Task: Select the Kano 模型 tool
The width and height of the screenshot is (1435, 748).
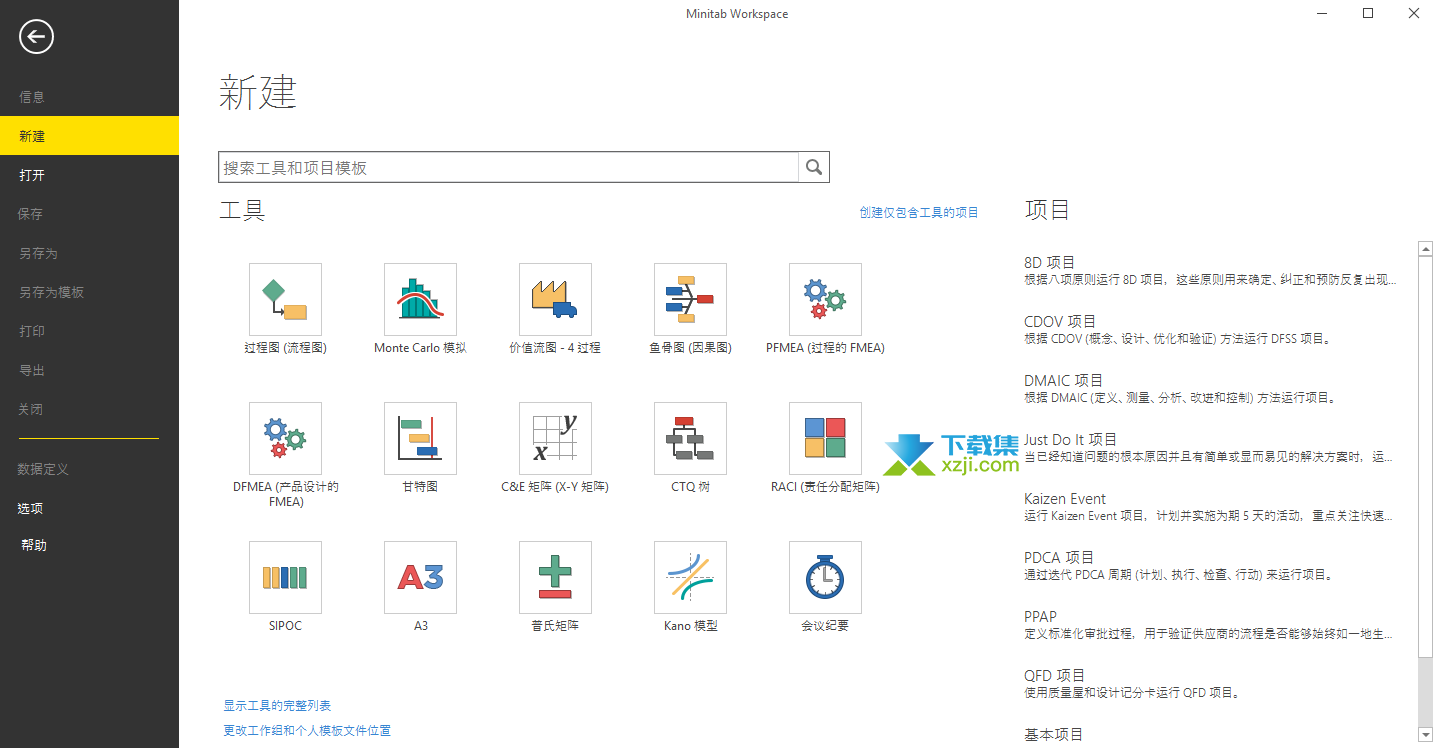Action: [689, 577]
